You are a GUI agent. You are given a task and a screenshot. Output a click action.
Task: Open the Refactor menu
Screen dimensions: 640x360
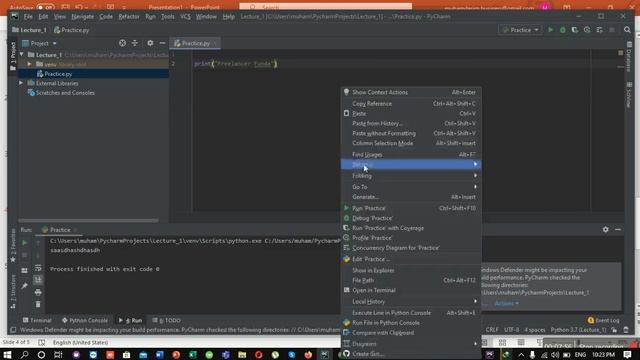(x=129, y=17)
